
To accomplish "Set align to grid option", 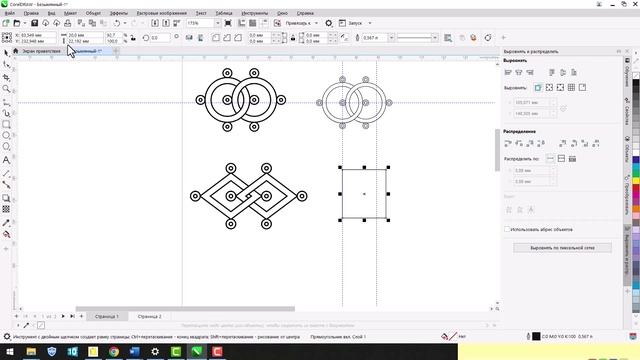I will click(x=571, y=87).
